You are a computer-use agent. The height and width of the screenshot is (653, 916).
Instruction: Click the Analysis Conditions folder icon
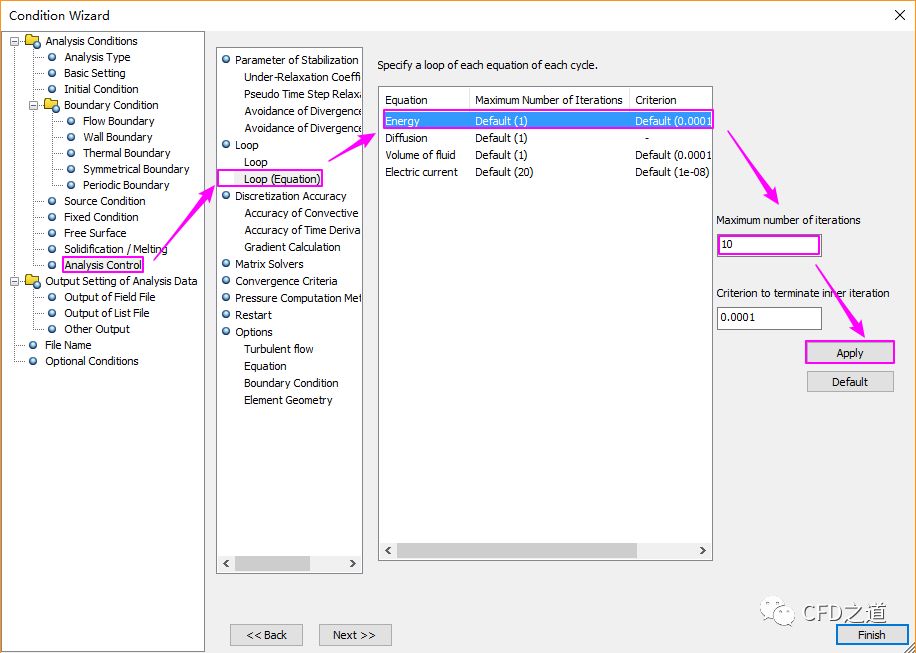(x=33, y=41)
